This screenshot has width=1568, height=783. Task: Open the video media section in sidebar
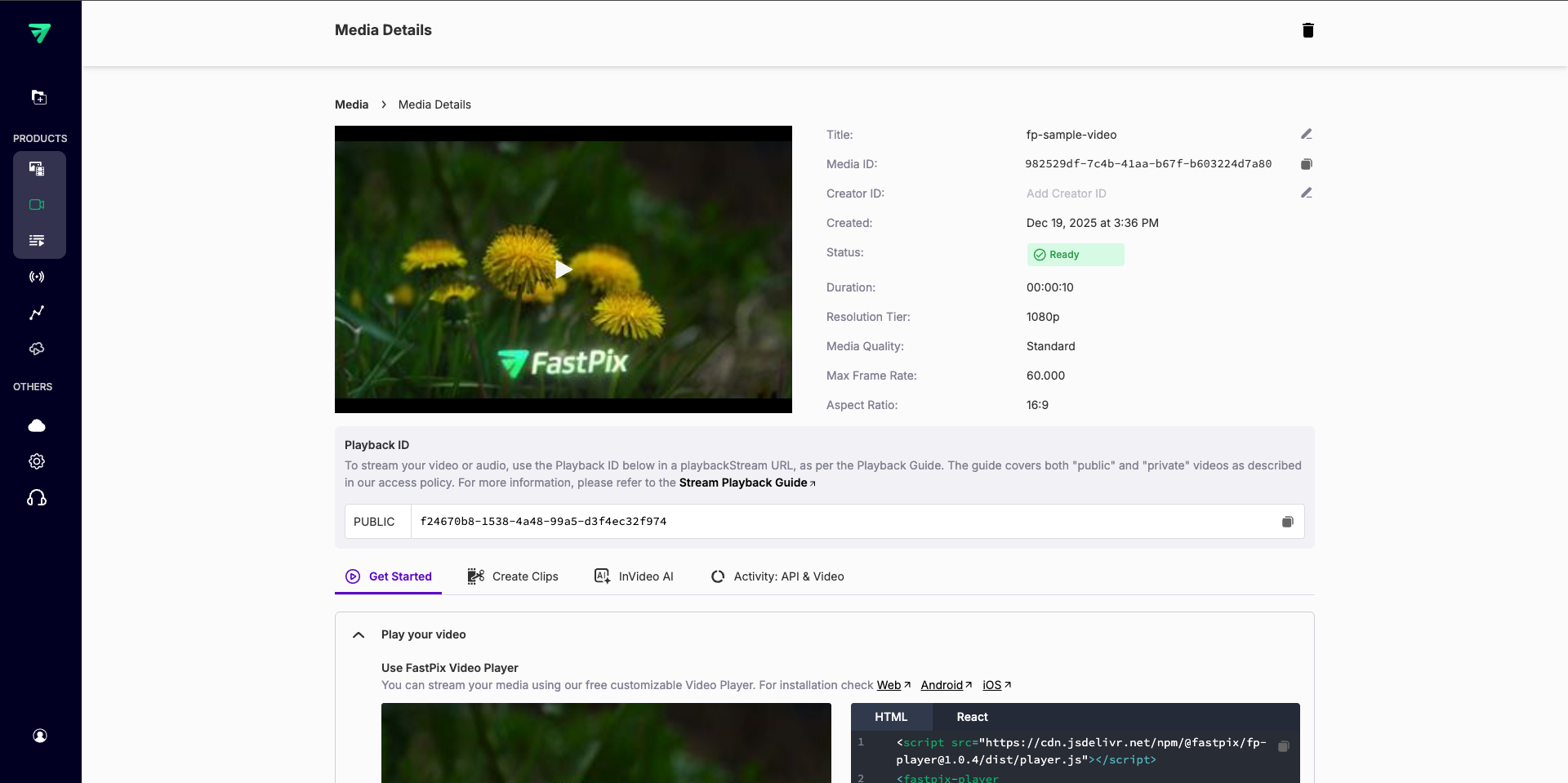click(37, 205)
